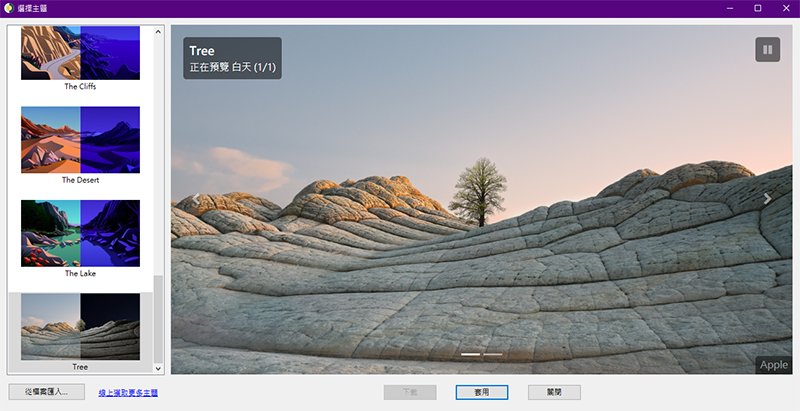Open the 線上獲取更多主題 link
Image resolution: width=800 pixels, height=411 pixels.
pyautogui.click(x=128, y=393)
